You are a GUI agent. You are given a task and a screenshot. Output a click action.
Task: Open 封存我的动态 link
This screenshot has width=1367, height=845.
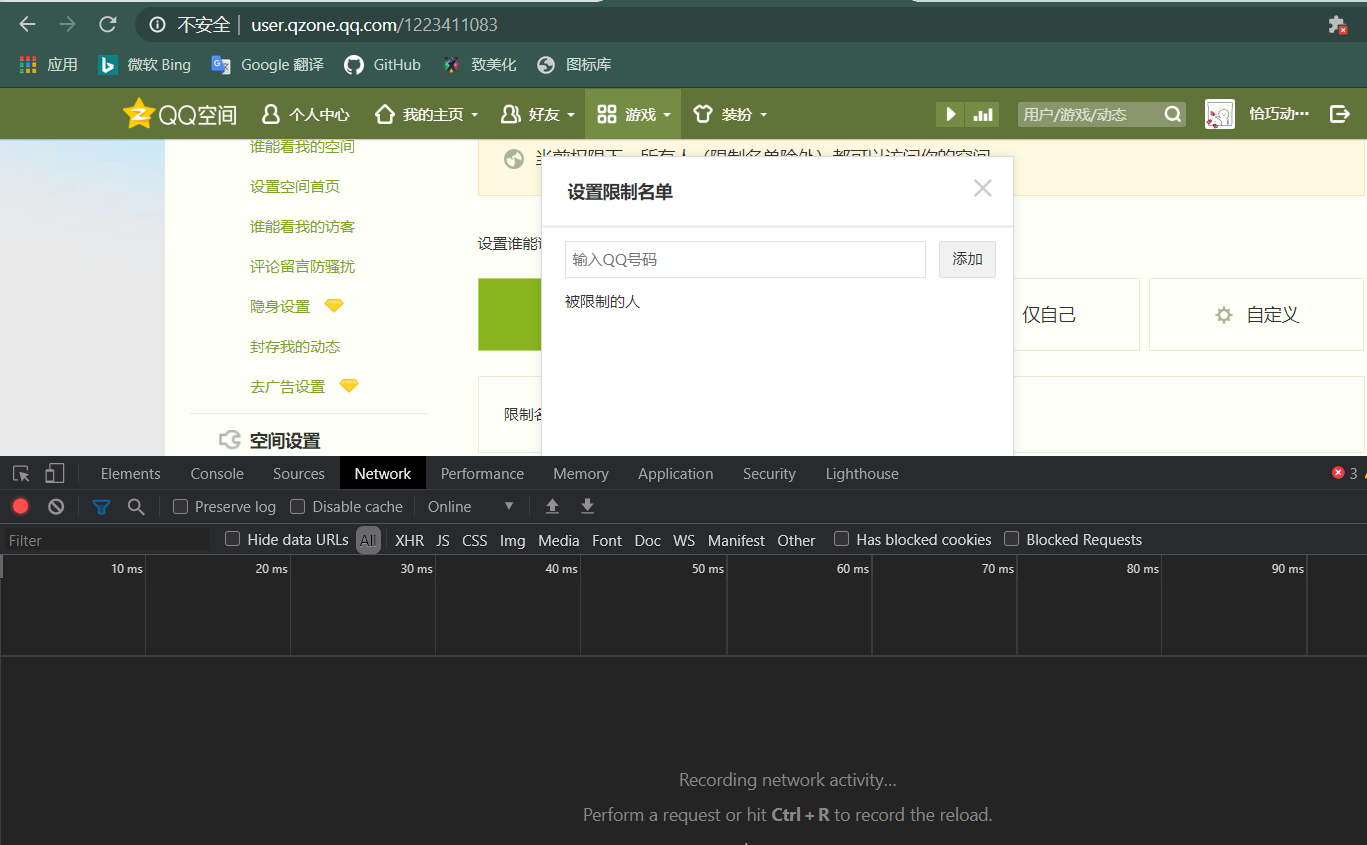click(x=295, y=347)
